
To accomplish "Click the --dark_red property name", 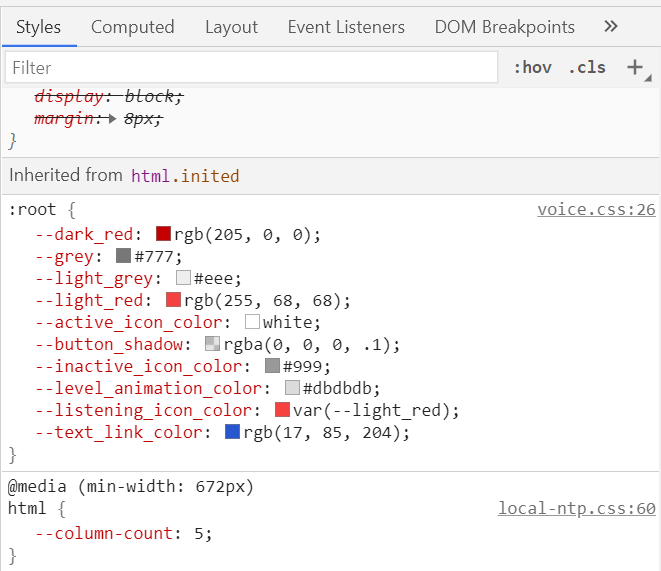I will [84, 234].
